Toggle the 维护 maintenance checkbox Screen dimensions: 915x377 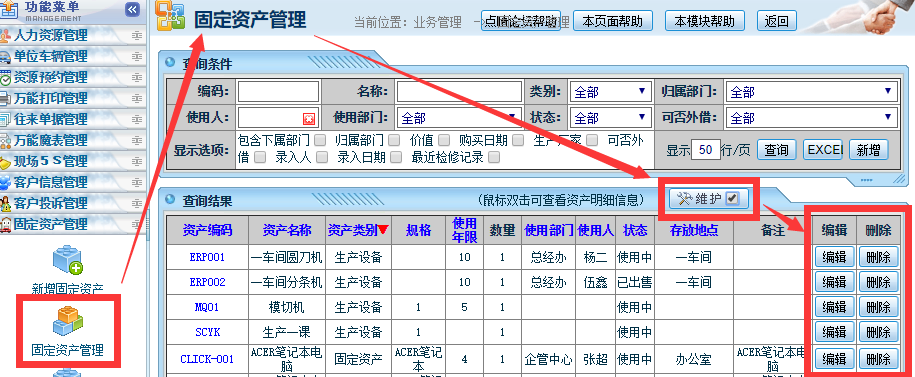coord(733,199)
